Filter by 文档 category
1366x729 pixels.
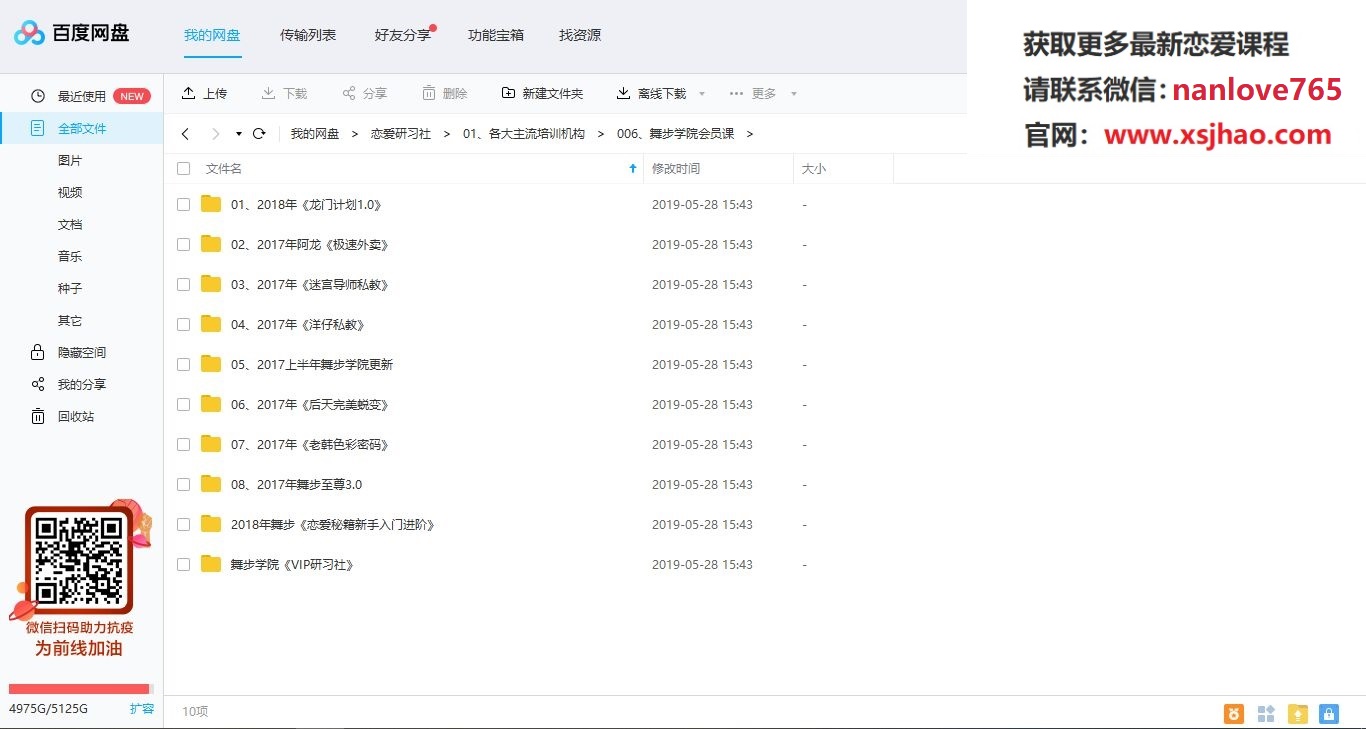(70, 224)
